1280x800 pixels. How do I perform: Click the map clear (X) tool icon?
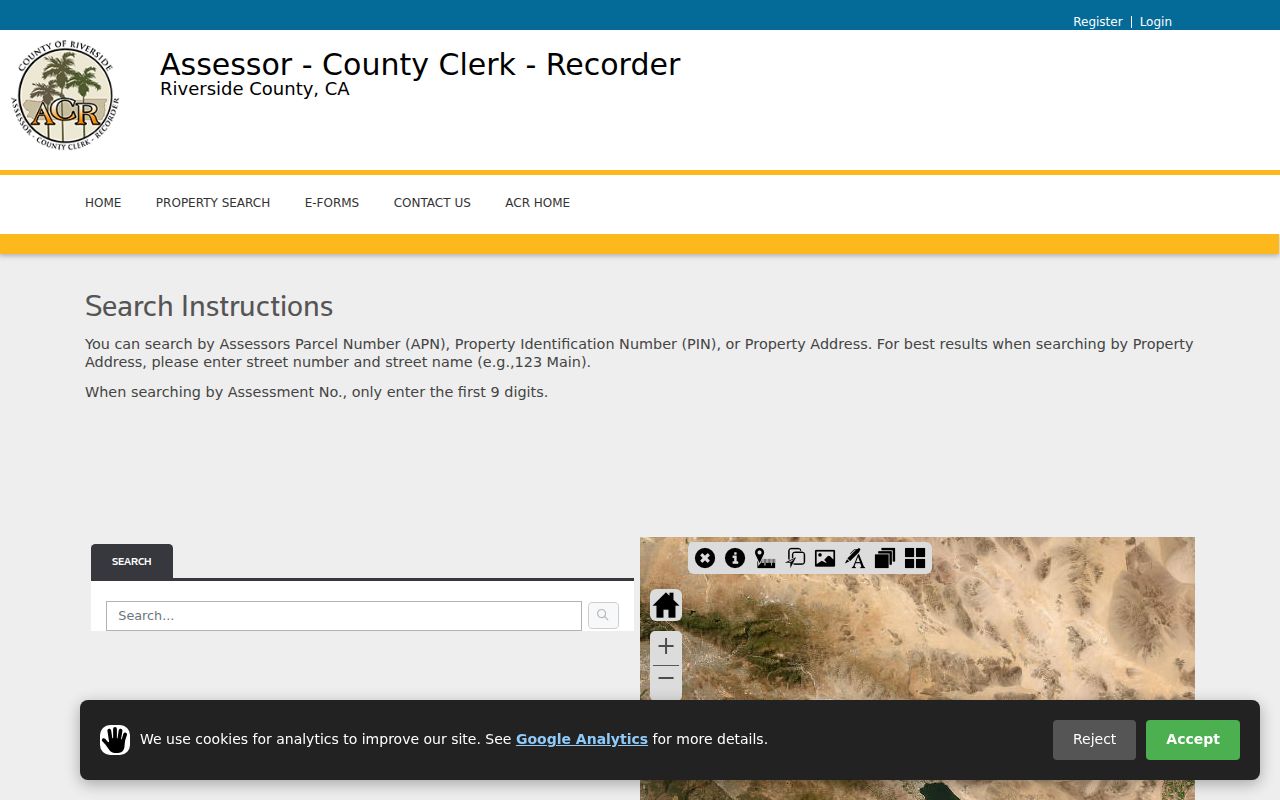click(x=705, y=558)
